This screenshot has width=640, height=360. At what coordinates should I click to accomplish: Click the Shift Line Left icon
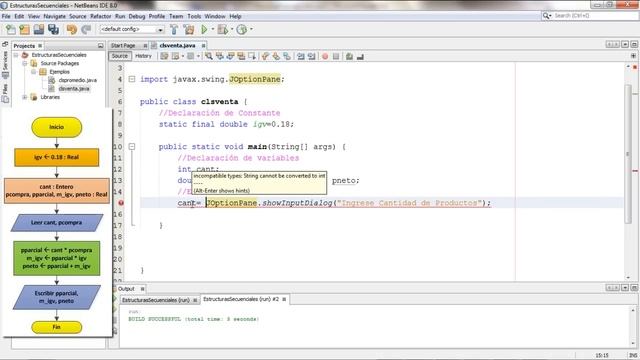tap(301, 56)
